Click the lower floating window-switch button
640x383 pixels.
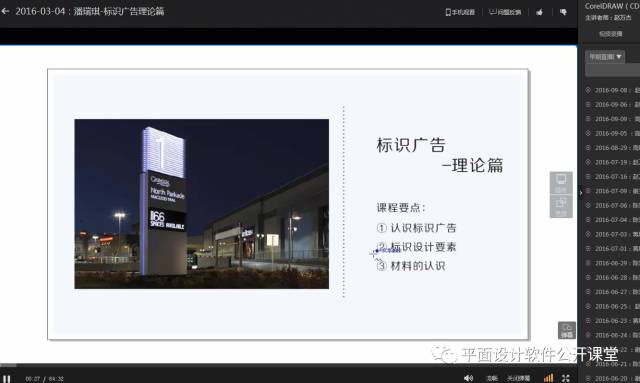[x=561, y=206]
